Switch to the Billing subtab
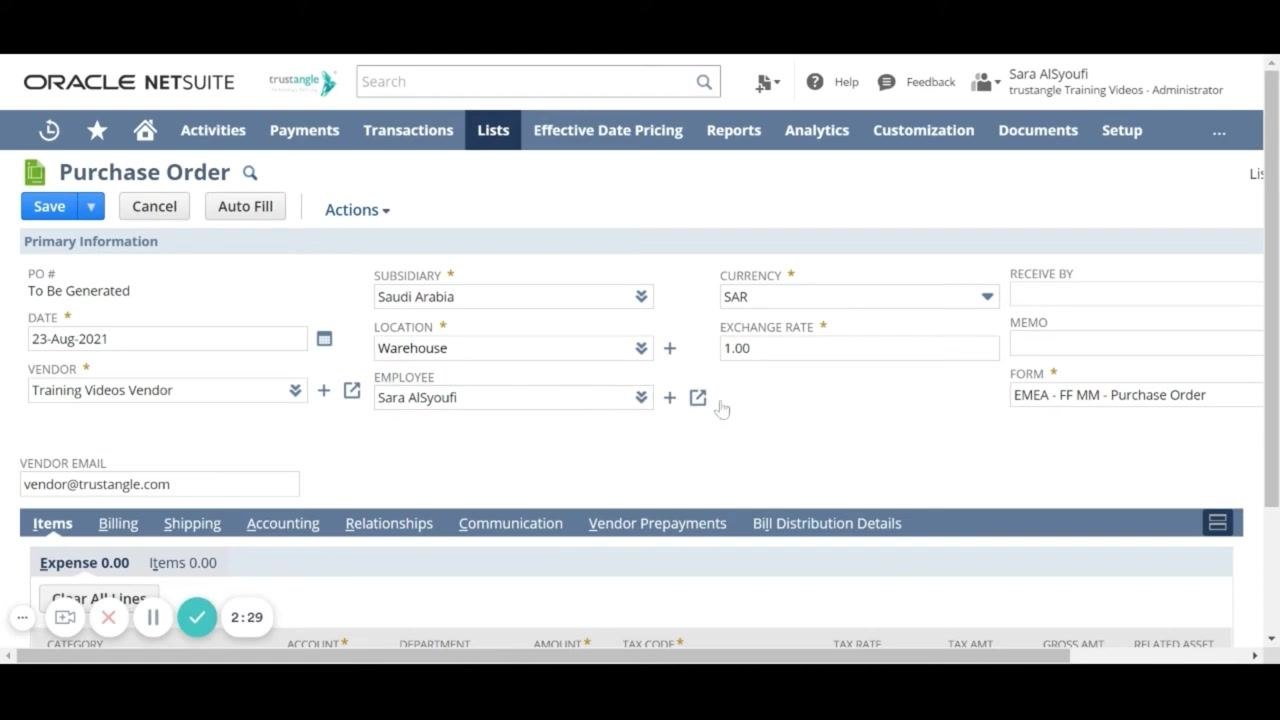This screenshot has width=1280, height=720. pos(118,524)
